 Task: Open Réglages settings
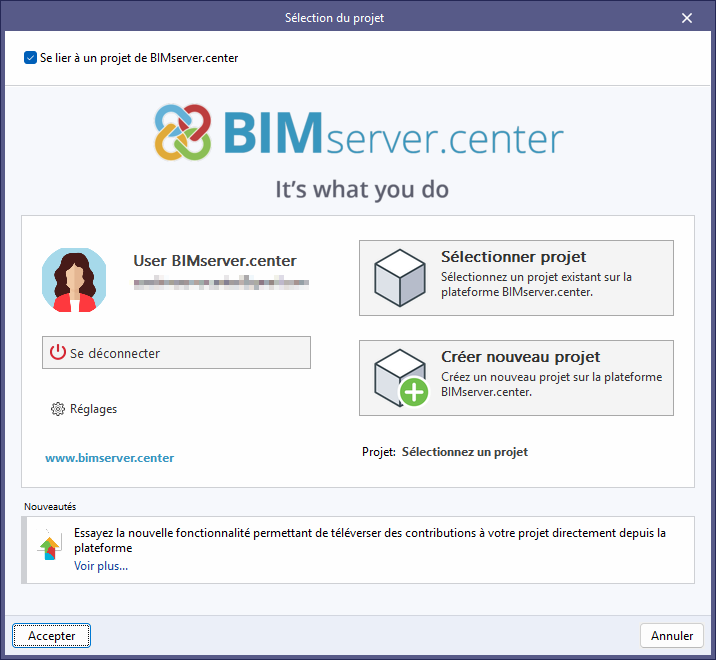pyautogui.click(x=84, y=409)
